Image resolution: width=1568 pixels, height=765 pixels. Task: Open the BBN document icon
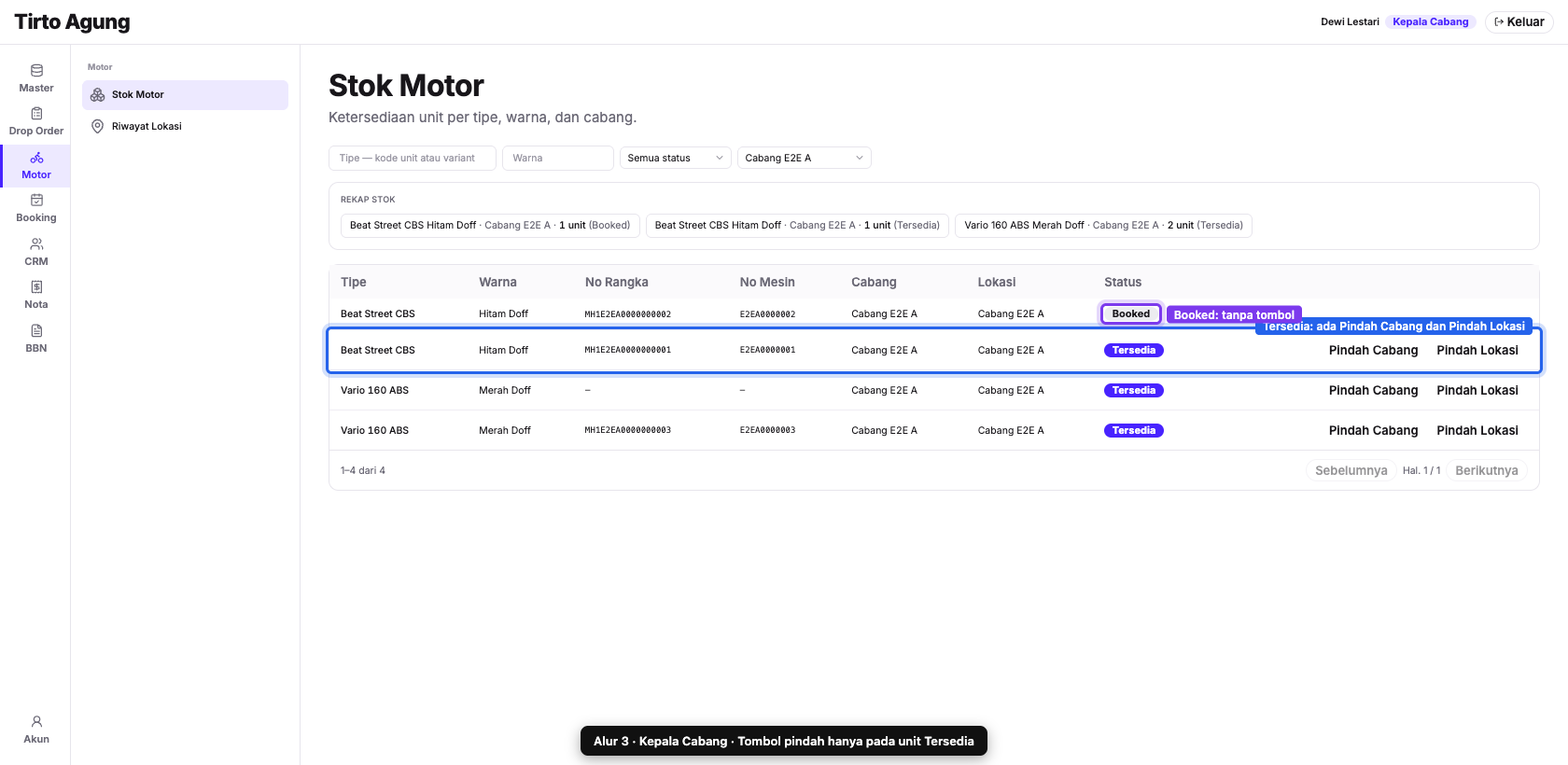[36, 330]
